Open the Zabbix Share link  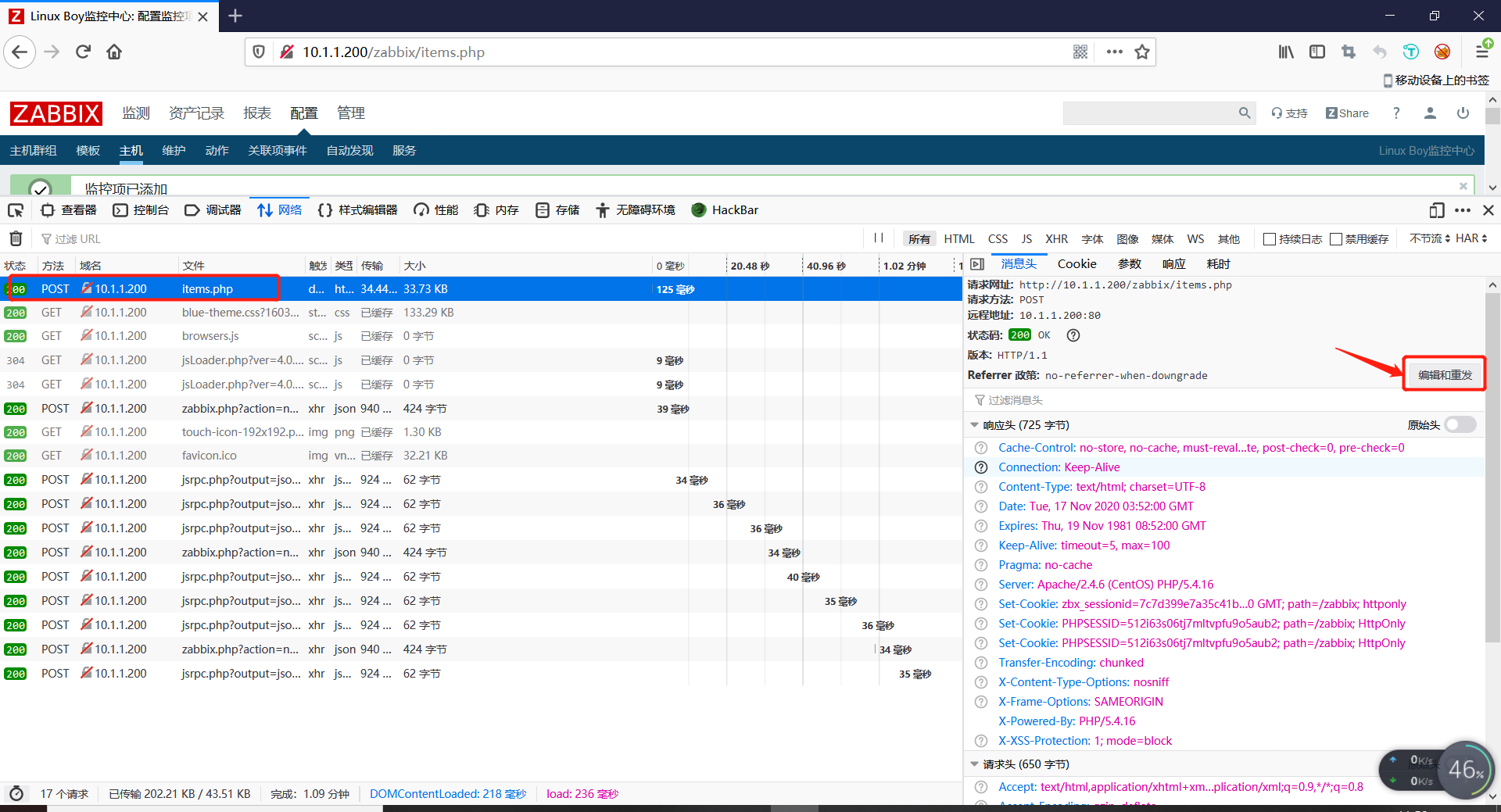click(1347, 113)
